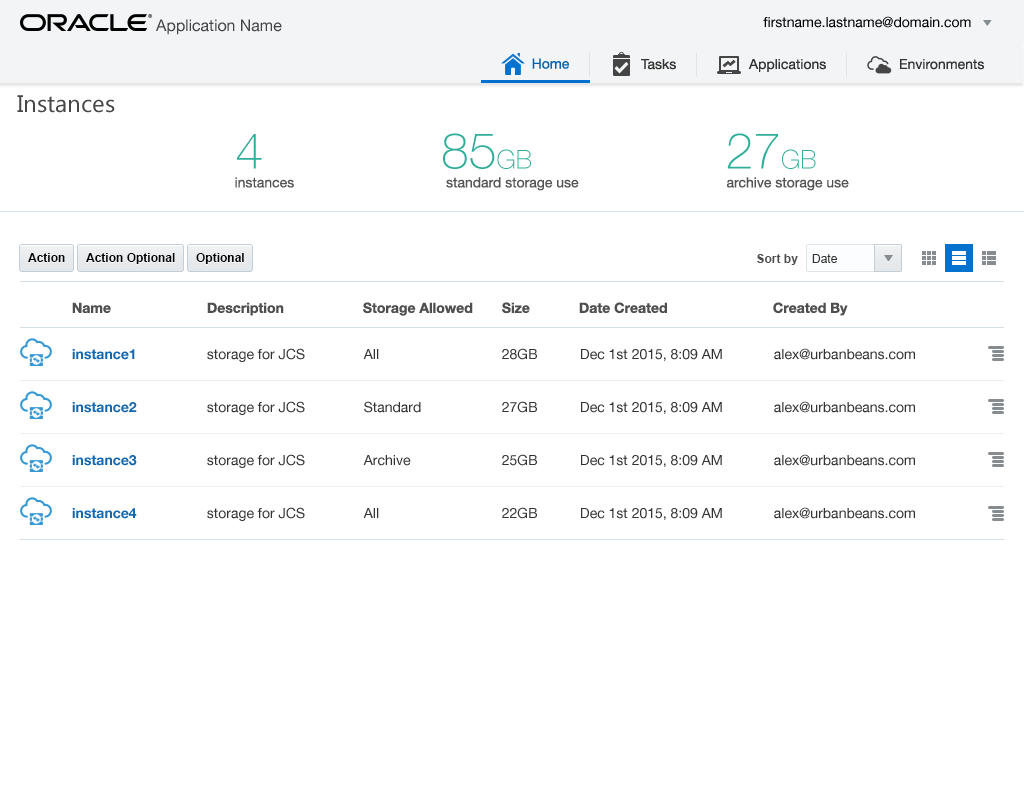Image resolution: width=1024 pixels, height=800 pixels.
Task: Open the row actions menu for instance4
Action: pos(995,513)
